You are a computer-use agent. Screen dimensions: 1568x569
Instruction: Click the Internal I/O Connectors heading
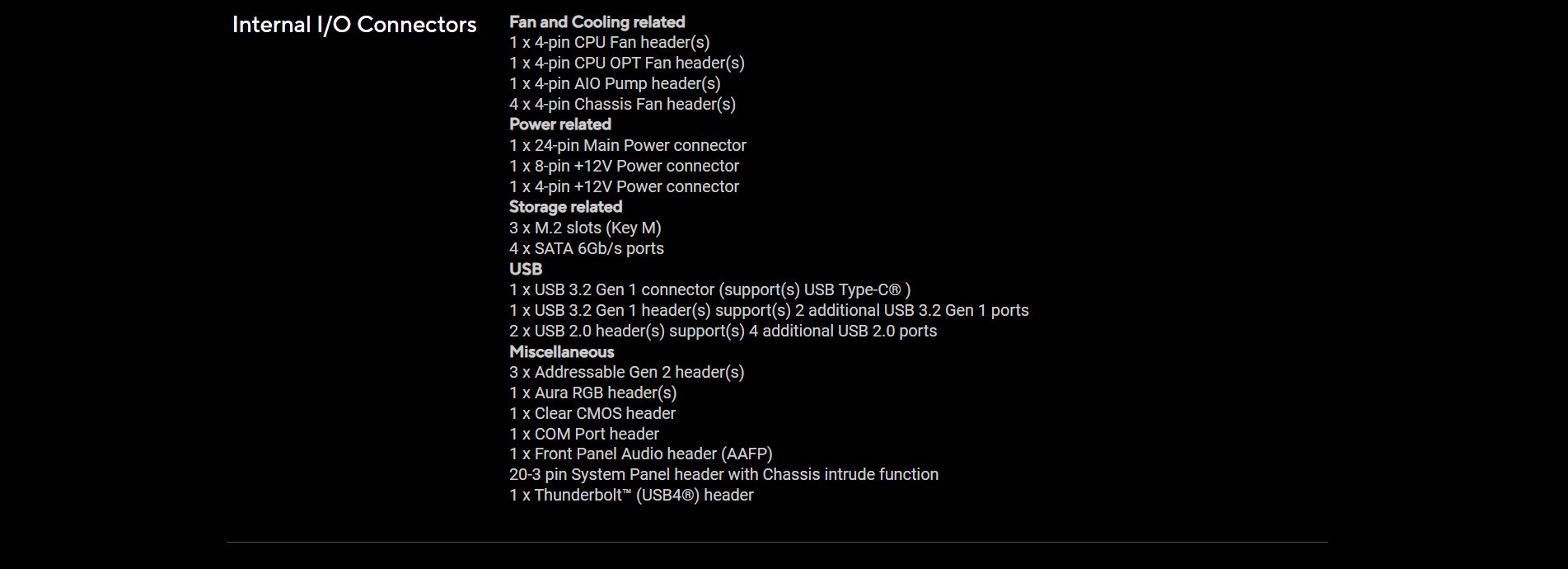pyautogui.click(x=354, y=25)
